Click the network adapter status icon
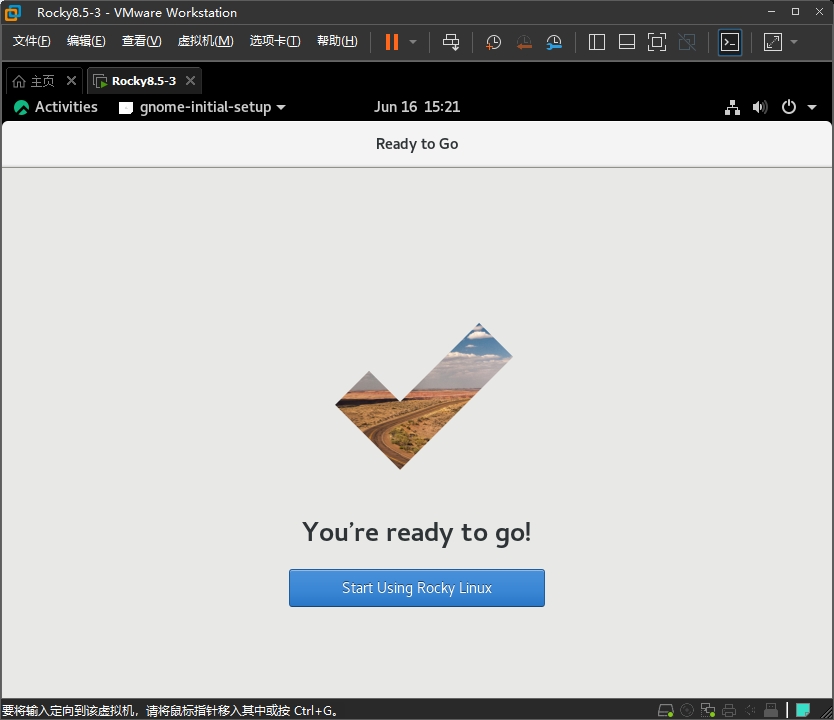 pos(707,710)
